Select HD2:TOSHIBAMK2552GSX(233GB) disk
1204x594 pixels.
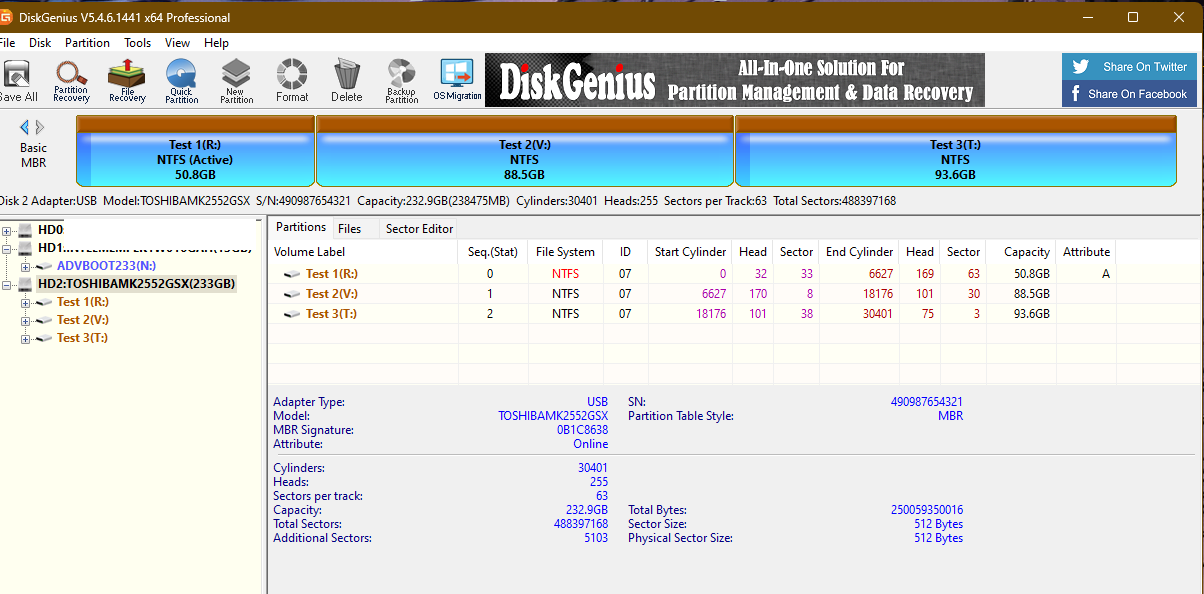[x=136, y=284]
